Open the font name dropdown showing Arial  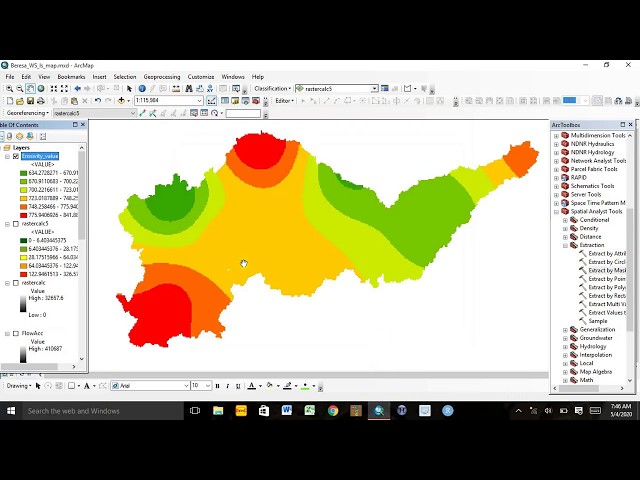click(186, 386)
